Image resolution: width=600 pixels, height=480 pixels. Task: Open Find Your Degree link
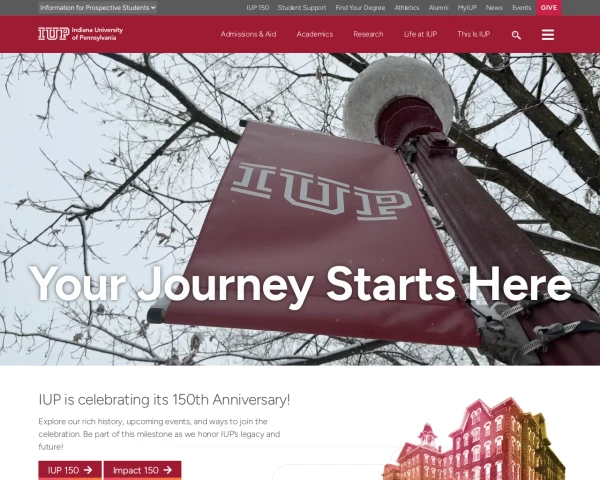[360, 8]
